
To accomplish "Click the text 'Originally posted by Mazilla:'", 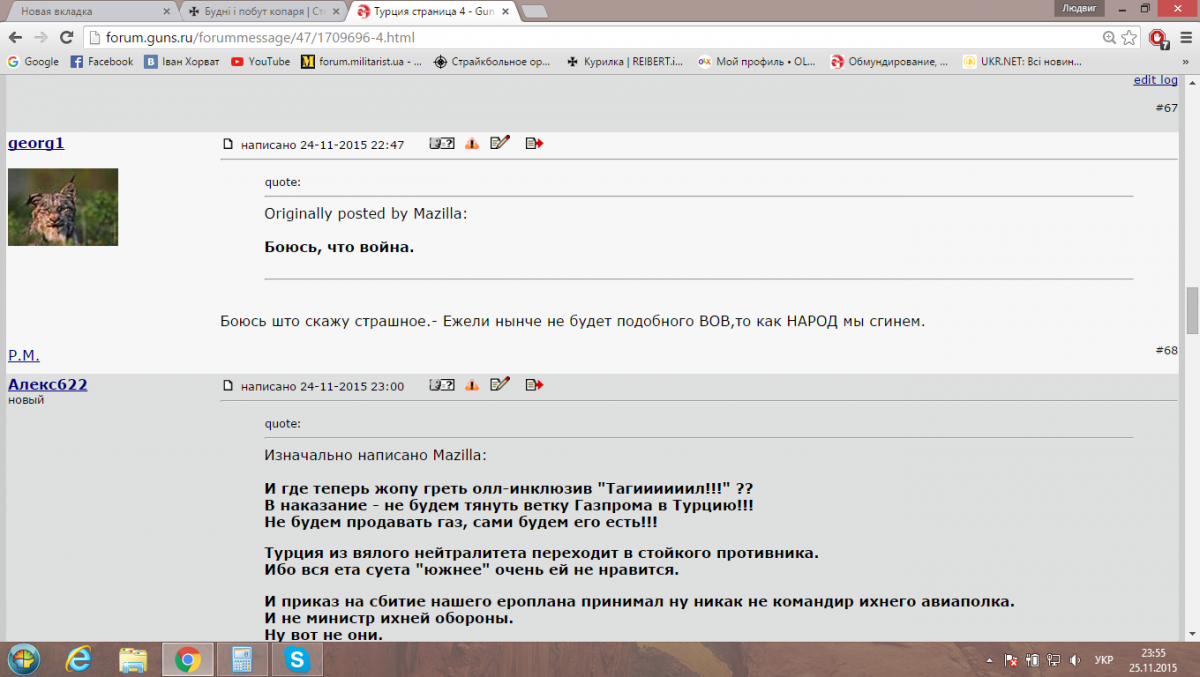I will coord(365,213).
